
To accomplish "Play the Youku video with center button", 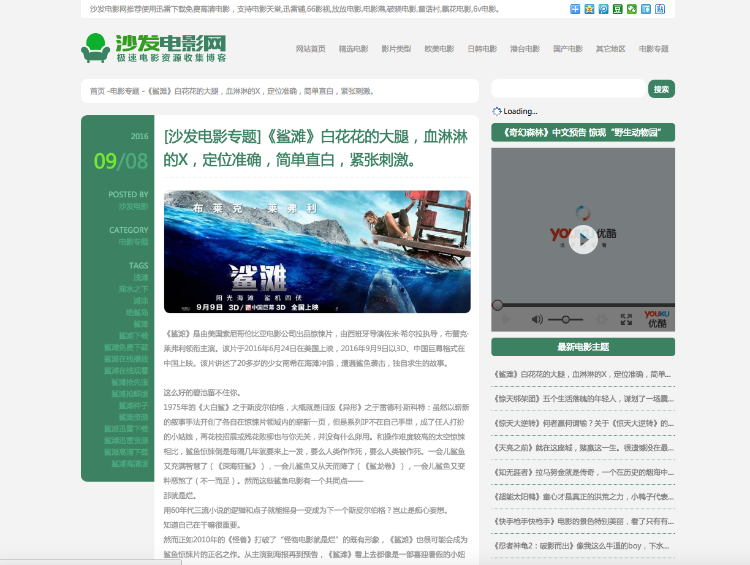I will click(583, 239).
